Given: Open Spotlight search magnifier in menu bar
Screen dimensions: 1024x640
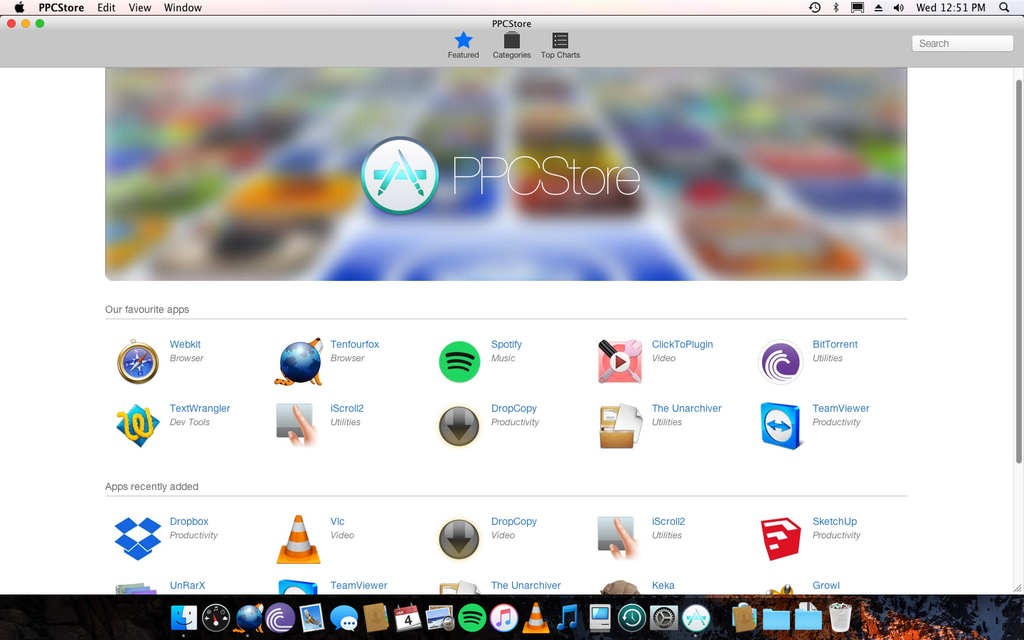Looking at the screenshot, I should click(x=1004, y=8).
